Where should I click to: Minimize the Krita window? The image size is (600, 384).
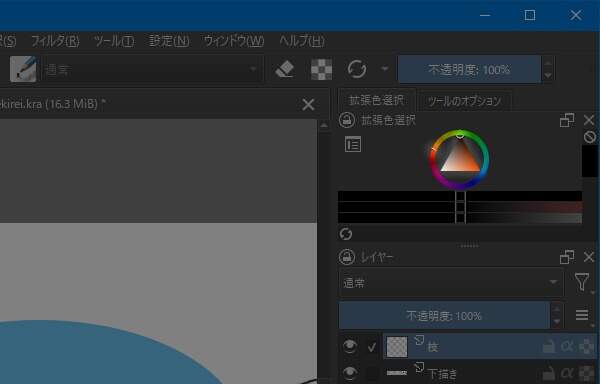point(485,15)
